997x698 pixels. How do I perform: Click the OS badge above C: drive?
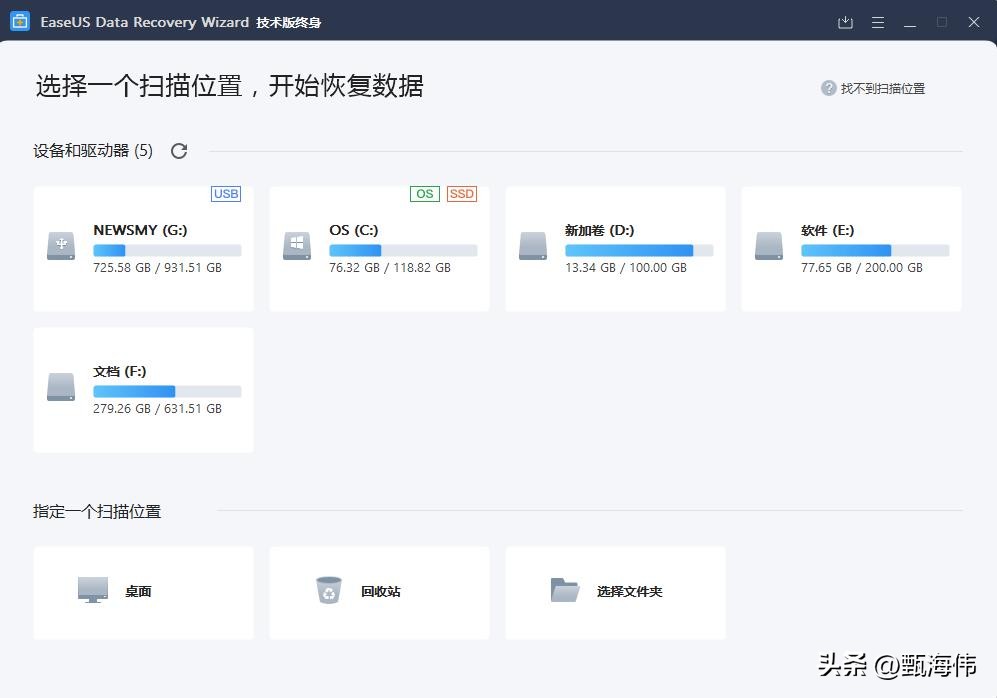click(x=424, y=194)
